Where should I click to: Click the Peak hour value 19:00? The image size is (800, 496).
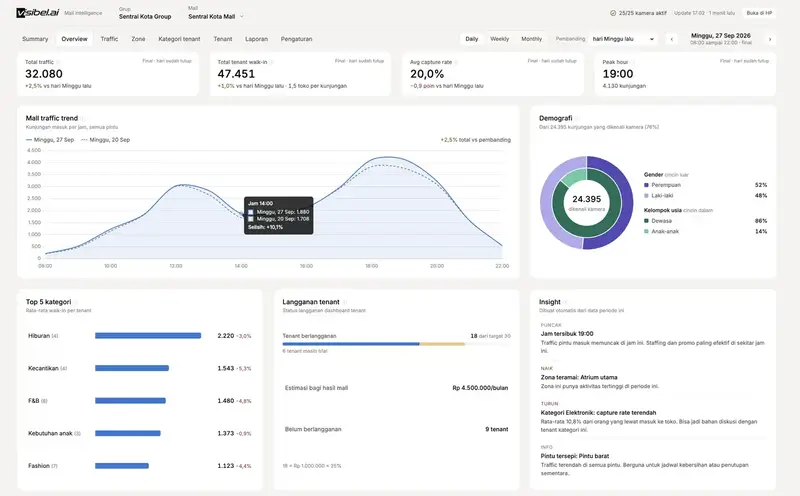click(x=618, y=74)
